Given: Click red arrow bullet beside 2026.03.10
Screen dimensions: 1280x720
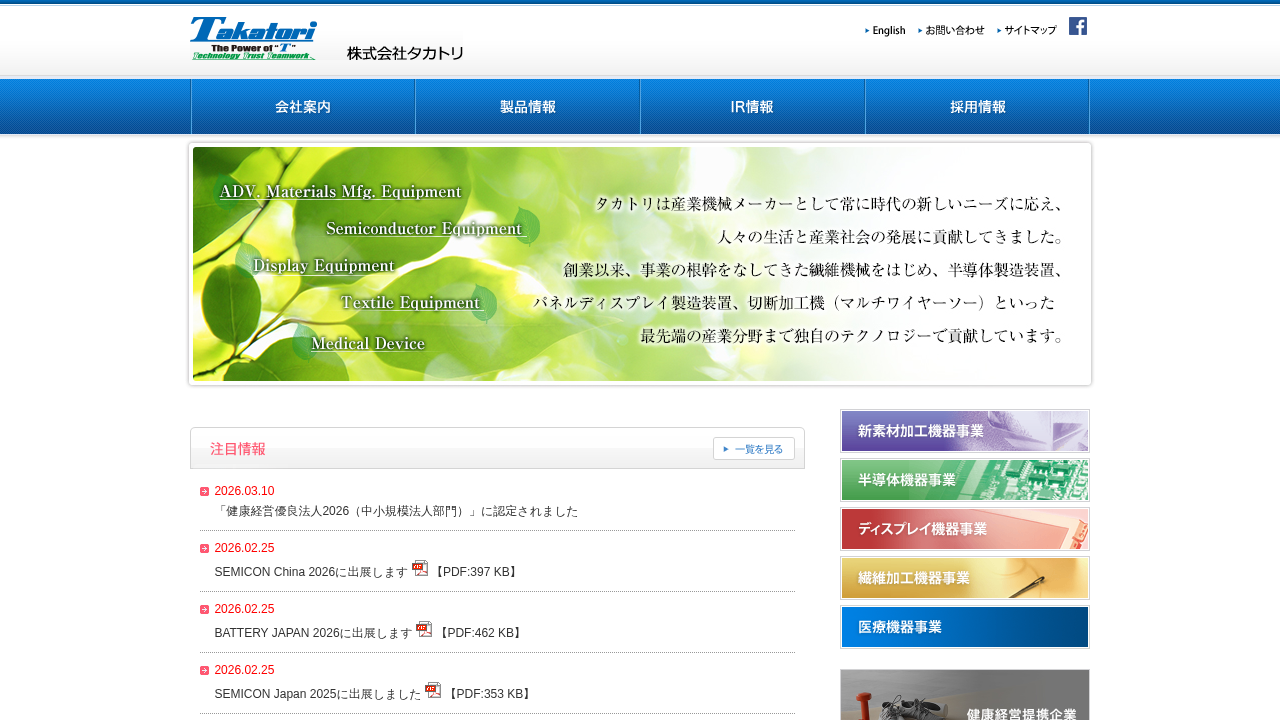Looking at the screenshot, I should click(204, 491).
